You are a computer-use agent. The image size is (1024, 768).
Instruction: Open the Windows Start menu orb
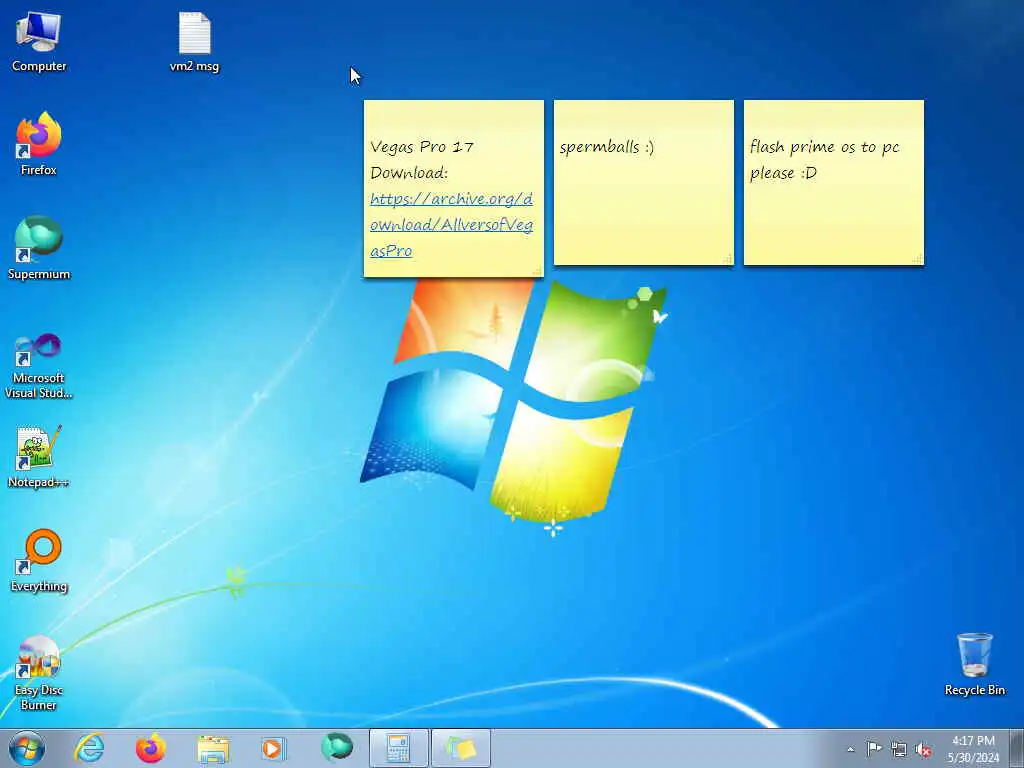pyautogui.click(x=27, y=748)
